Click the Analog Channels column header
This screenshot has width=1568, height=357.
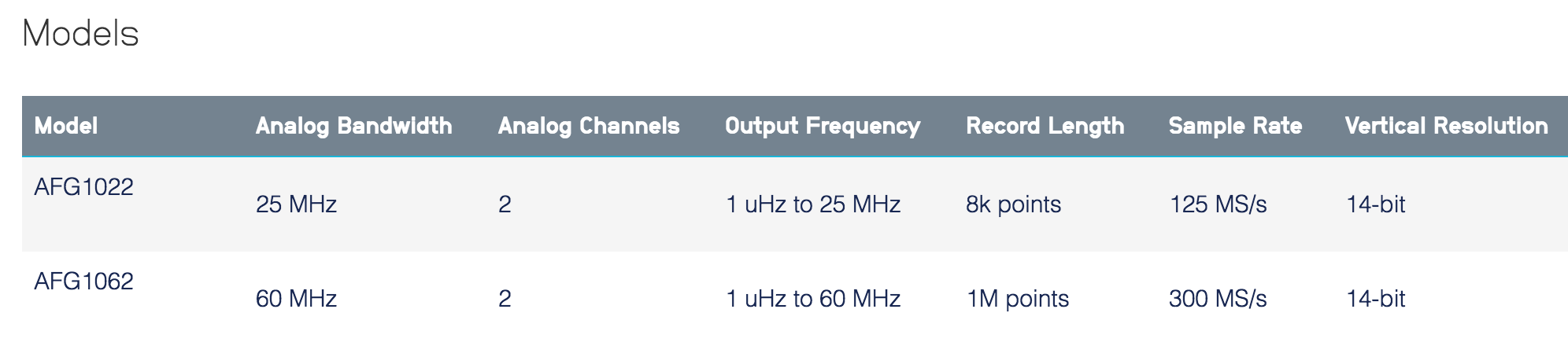588,126
